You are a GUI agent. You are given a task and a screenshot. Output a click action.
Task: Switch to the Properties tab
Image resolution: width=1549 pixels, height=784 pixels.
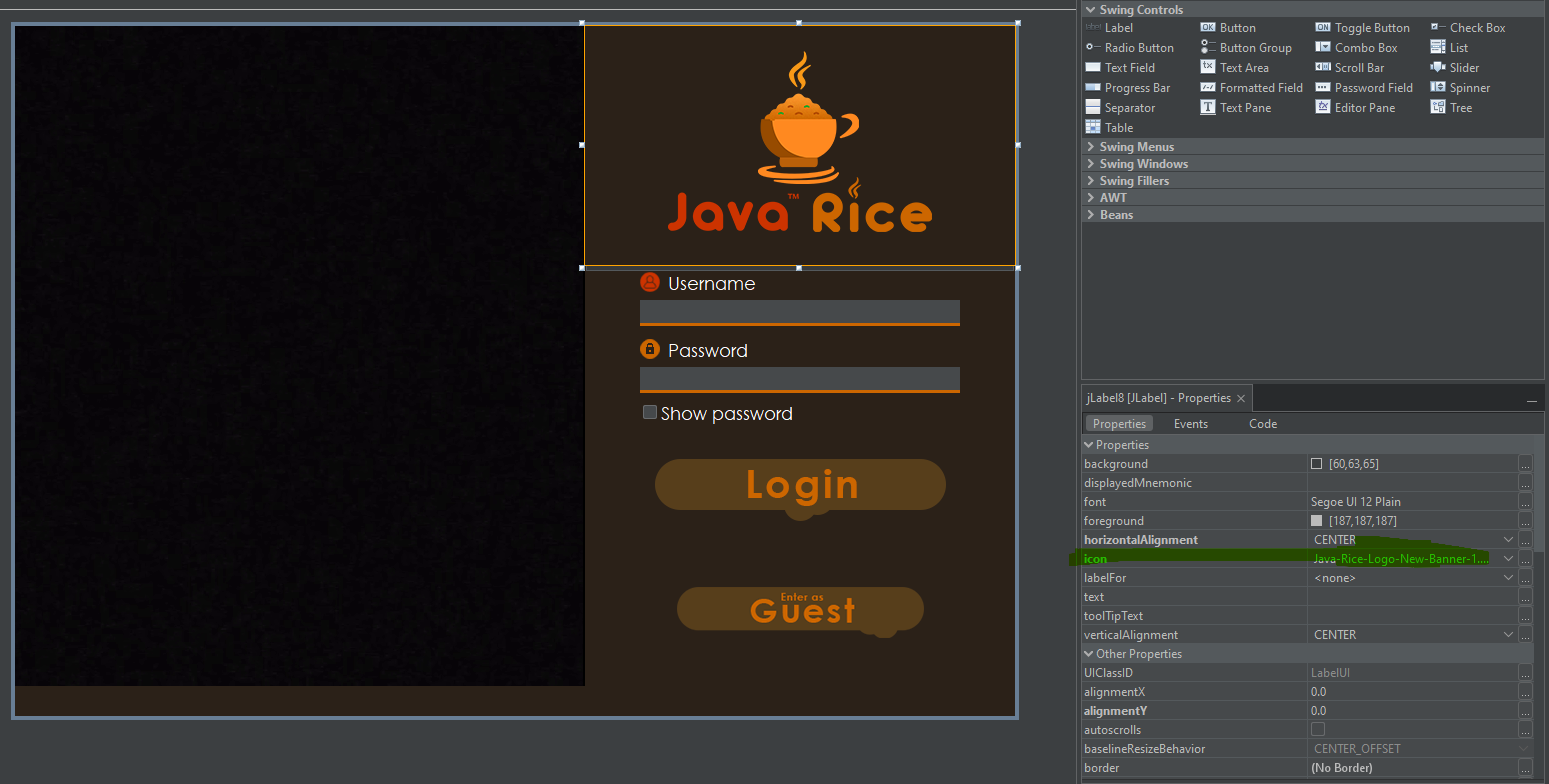[1119, 424]
